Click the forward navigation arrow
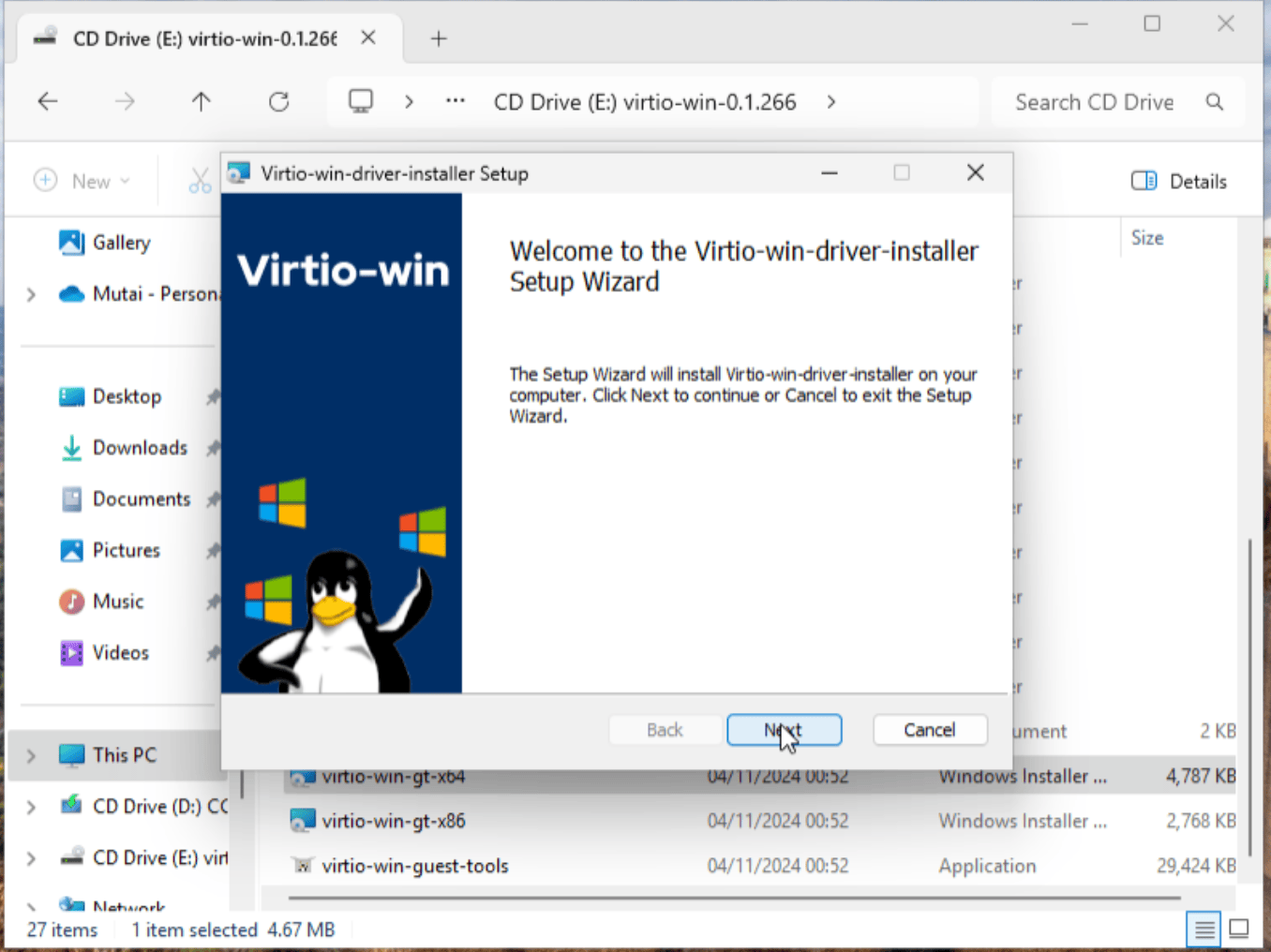 click(125, 101)
